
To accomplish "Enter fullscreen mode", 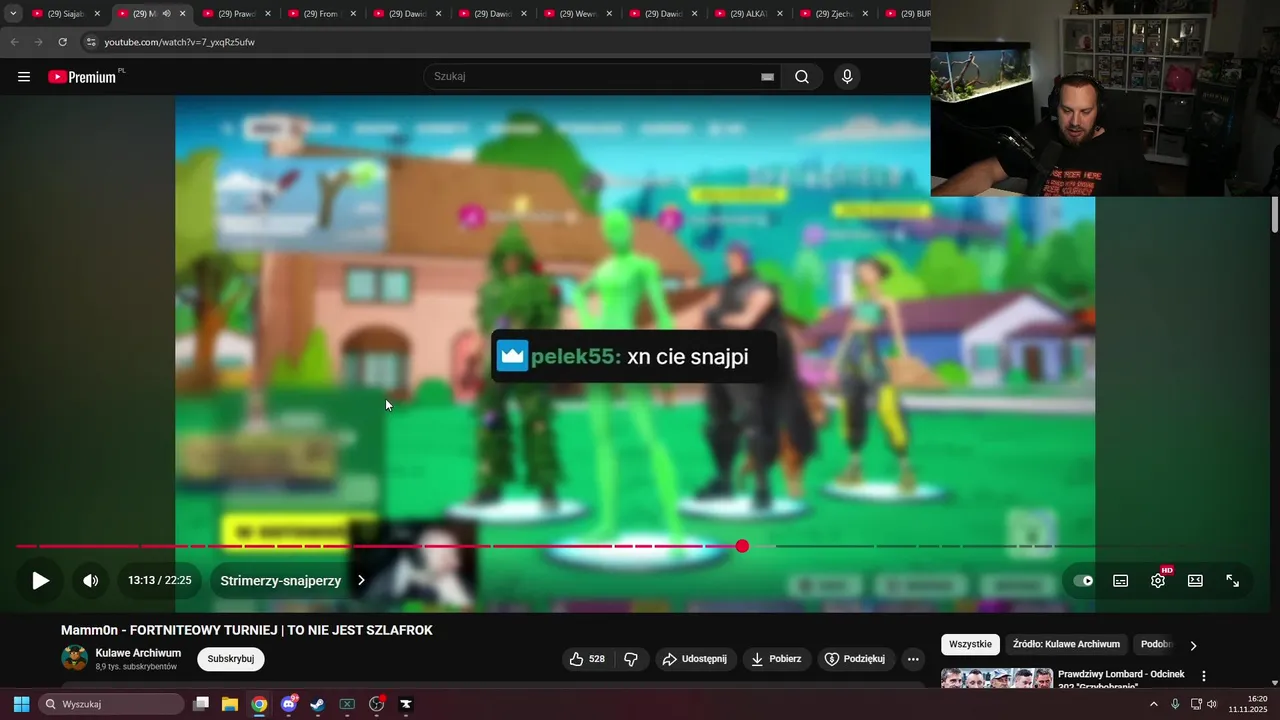I will [x=1233, y=581].
